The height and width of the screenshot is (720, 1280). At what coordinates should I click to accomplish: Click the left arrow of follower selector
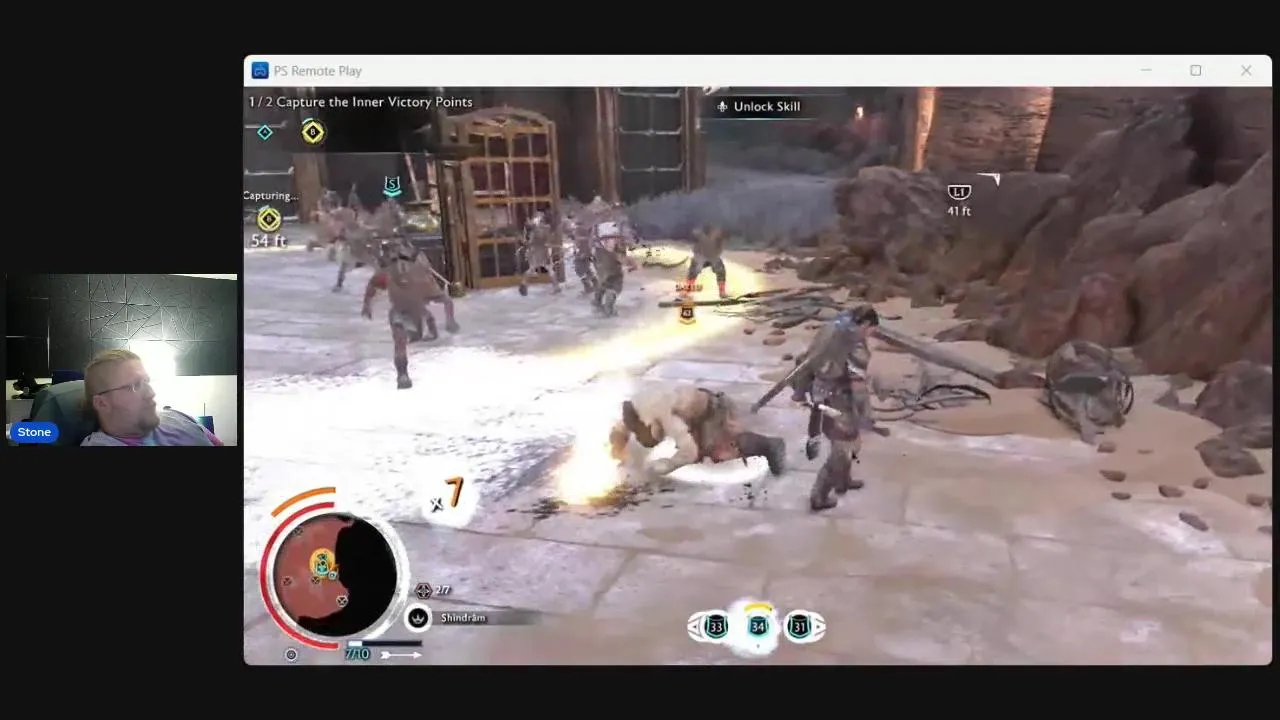(693, 628)
